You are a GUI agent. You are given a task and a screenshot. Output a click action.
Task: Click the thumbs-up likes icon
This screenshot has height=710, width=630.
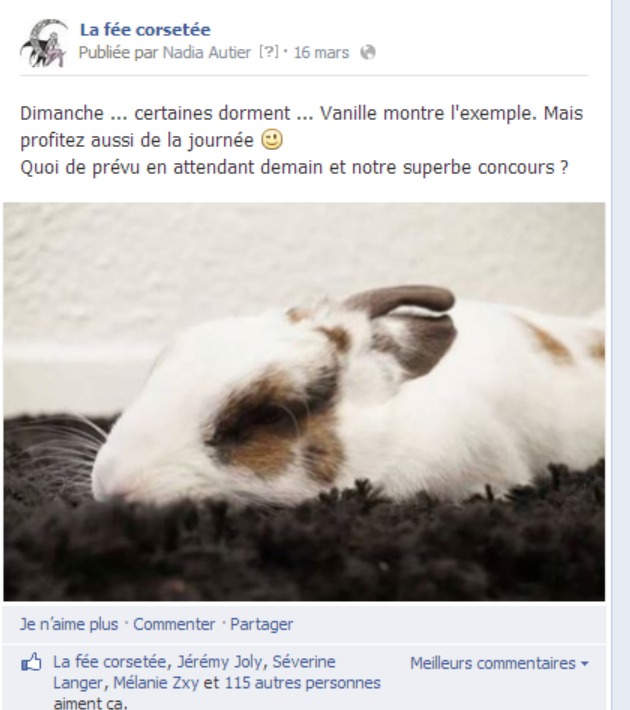click(x=31, y=662)
